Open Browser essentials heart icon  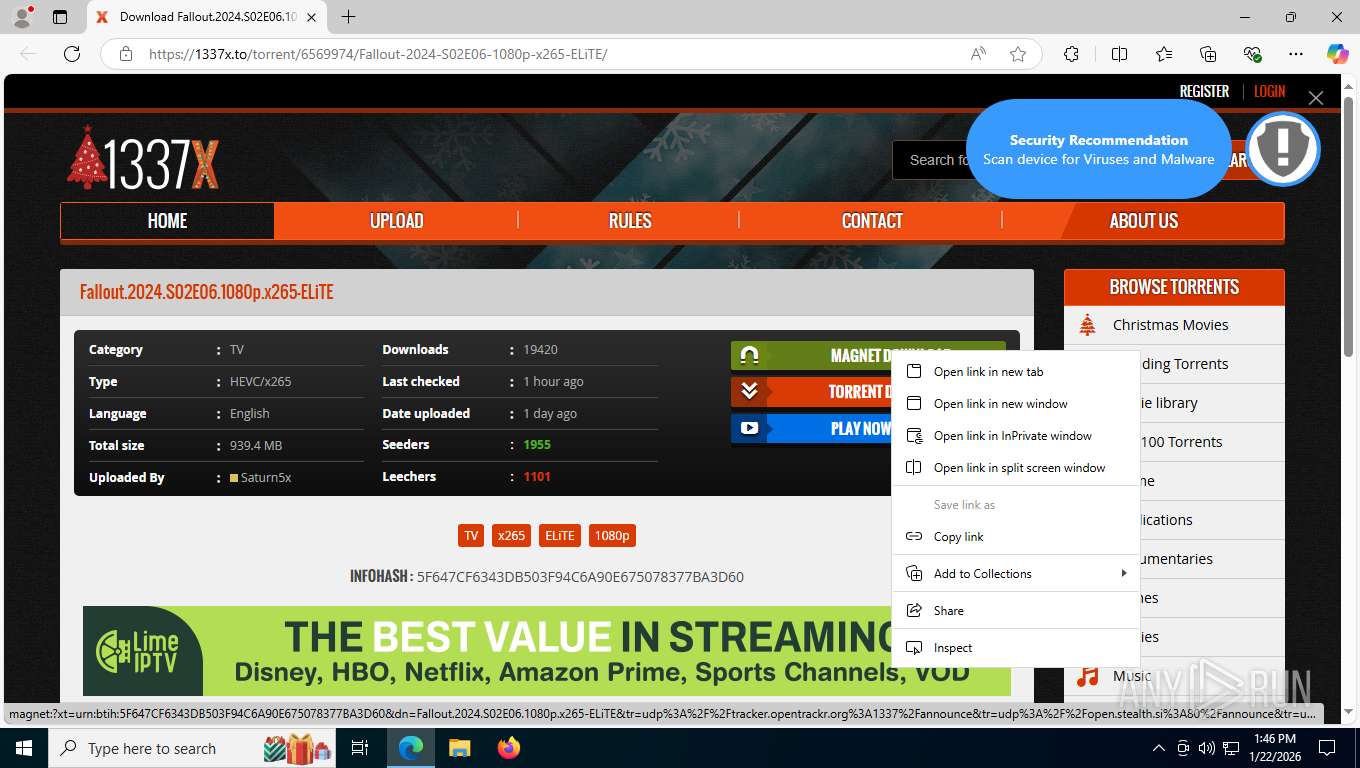(1252, 54)
